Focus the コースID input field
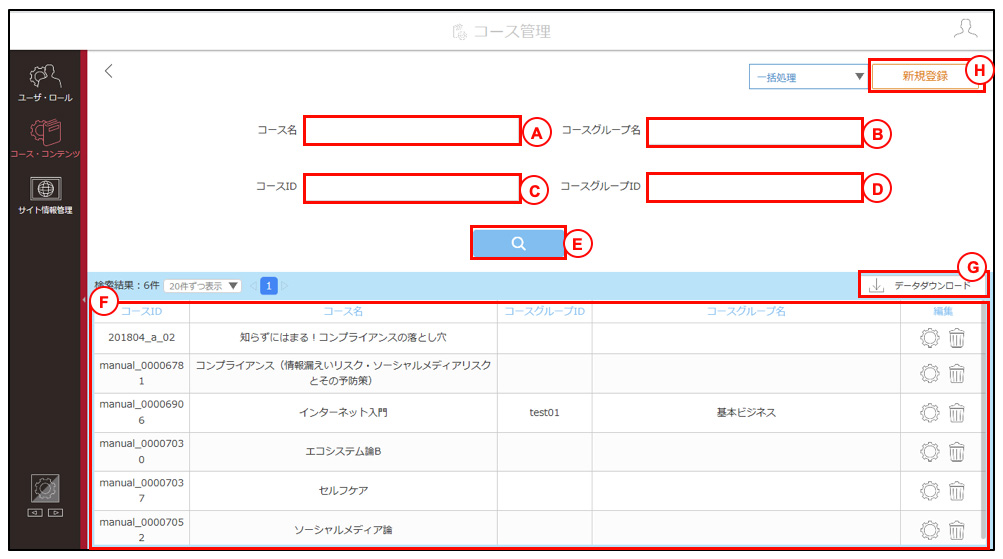Image resolution: width=1003 pixels, height=559 pixels. click(x=412, y=189)
